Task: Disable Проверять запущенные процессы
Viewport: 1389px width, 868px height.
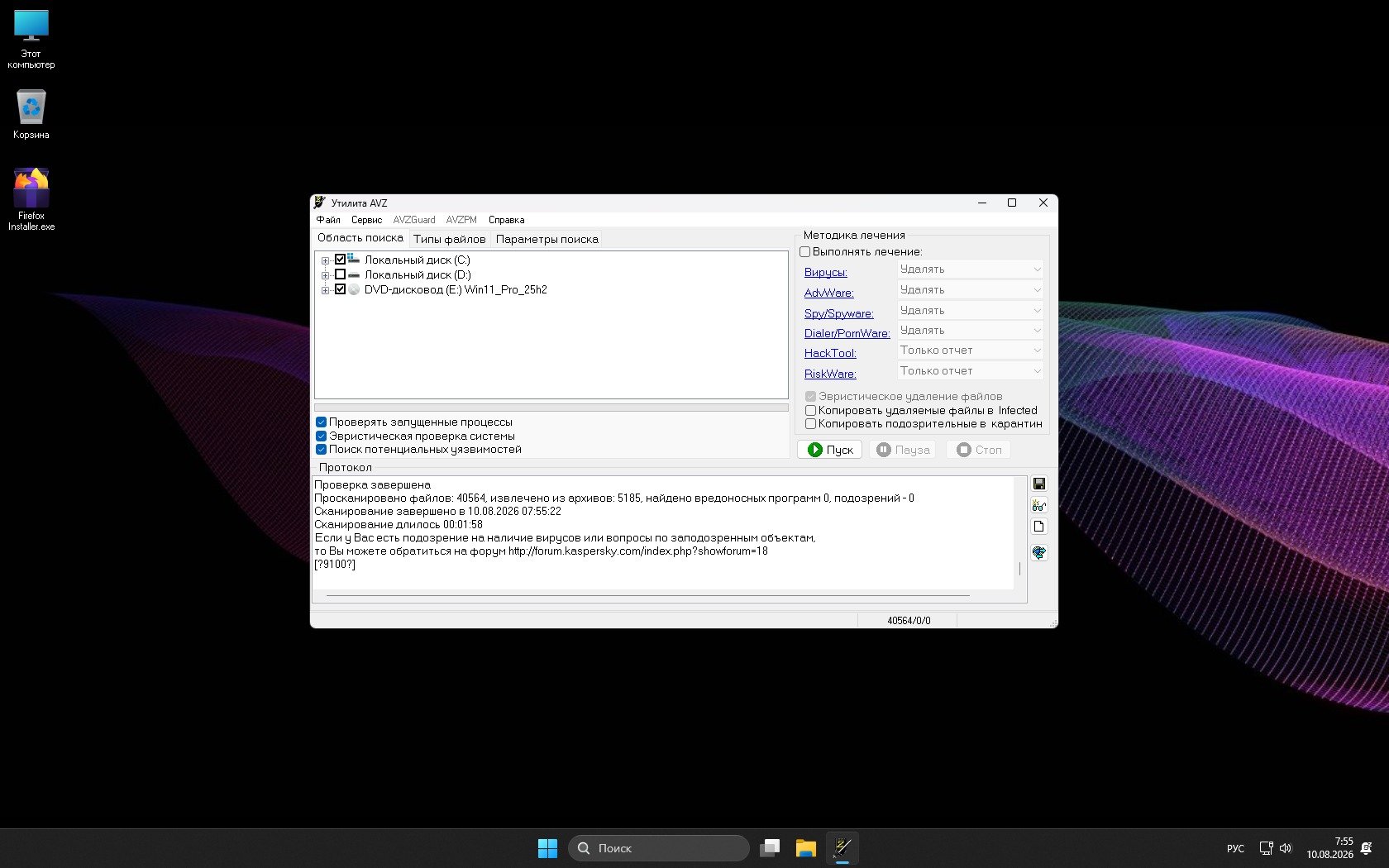Action: click(x=322, y=422)
